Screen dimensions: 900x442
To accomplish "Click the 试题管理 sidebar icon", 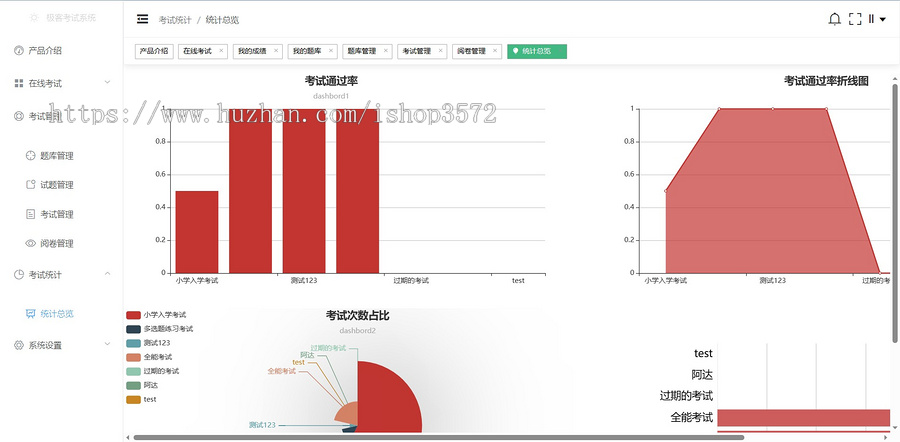I will (x=30, y=185).
